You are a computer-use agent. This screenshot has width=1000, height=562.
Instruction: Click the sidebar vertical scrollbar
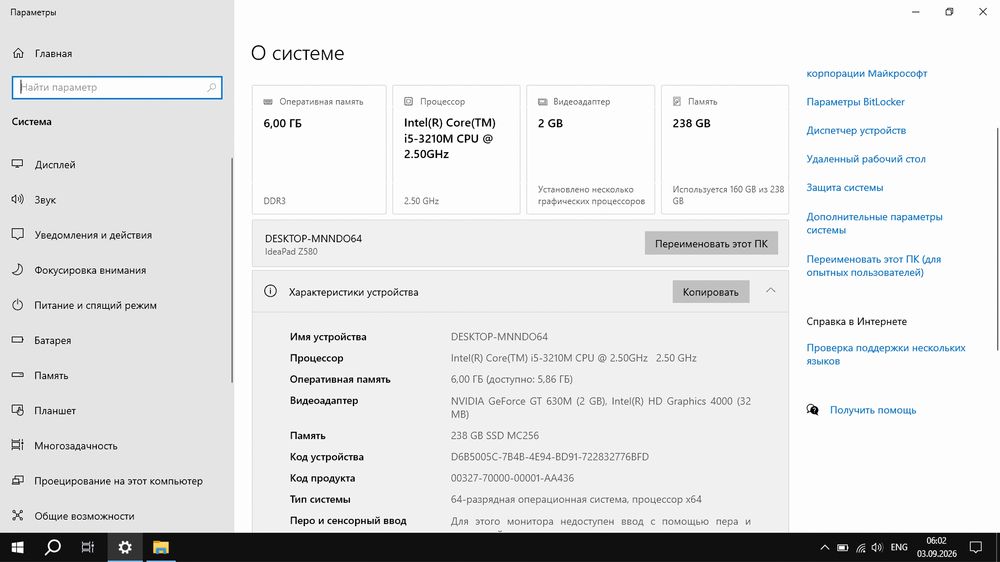tap(232, 270)
